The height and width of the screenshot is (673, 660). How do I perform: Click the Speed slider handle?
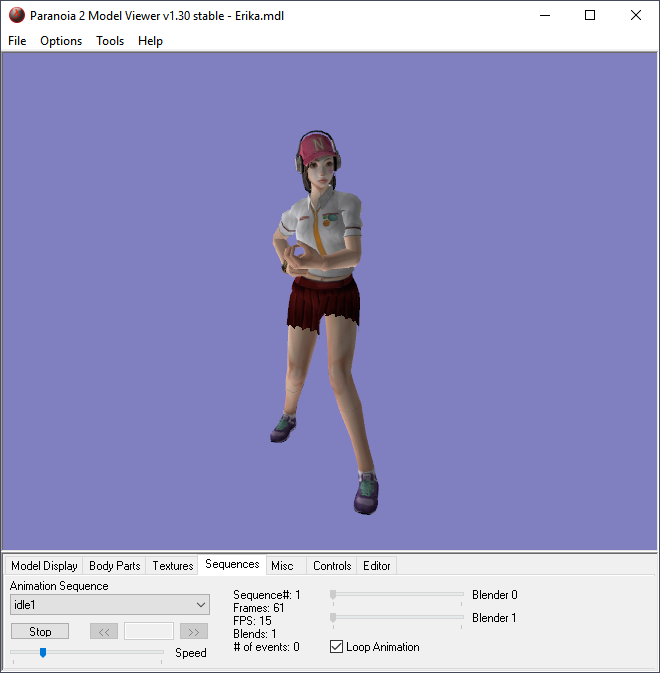point(43,652)
